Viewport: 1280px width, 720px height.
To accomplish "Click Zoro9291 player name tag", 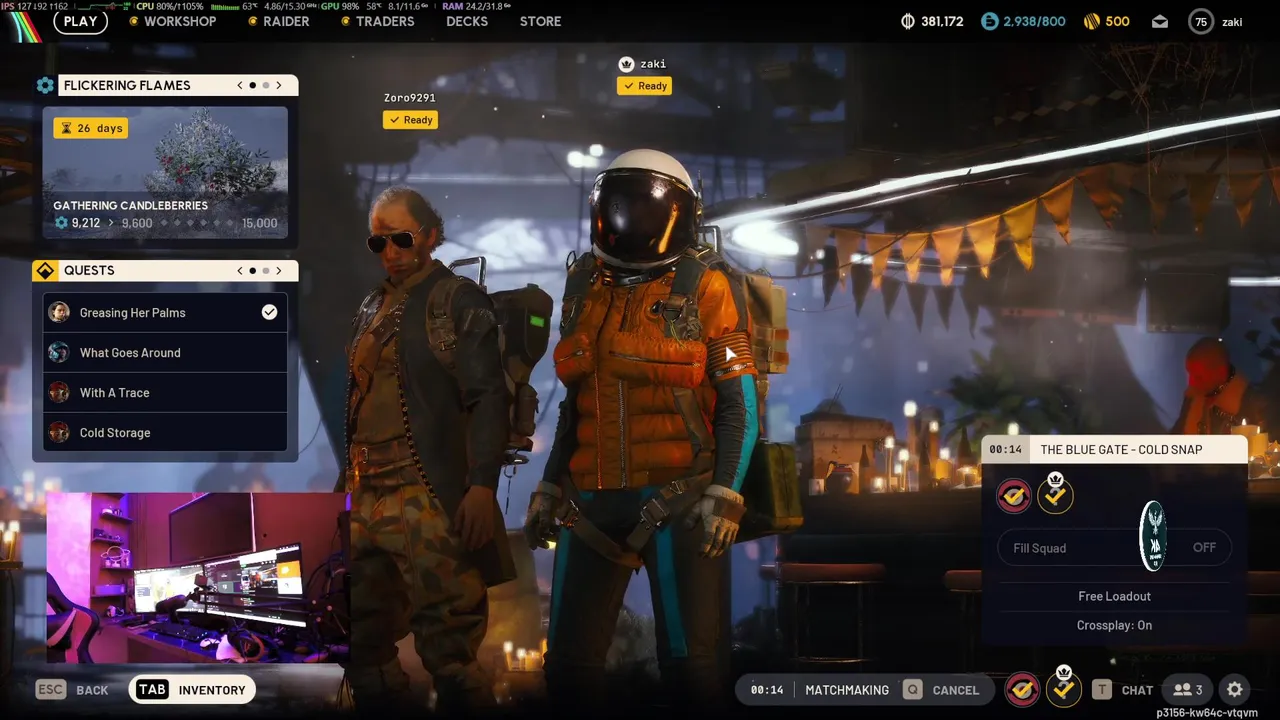I will pos(409,98).
